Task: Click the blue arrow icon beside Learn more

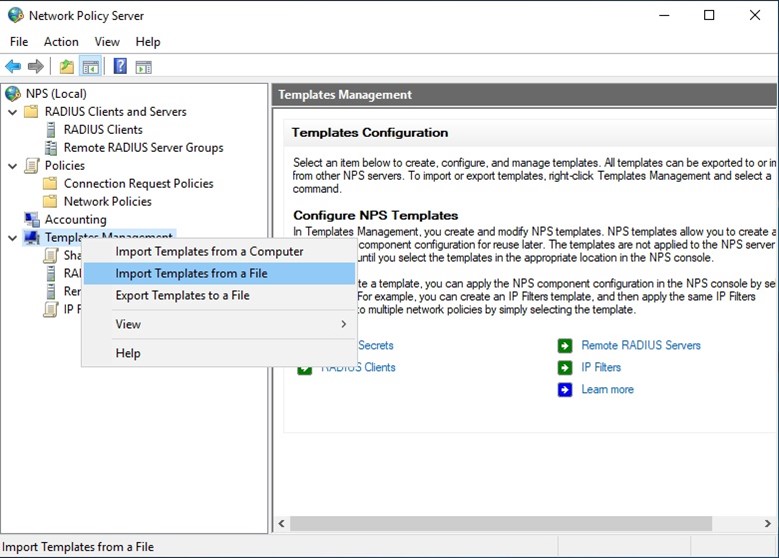Action: coord(565,390)
